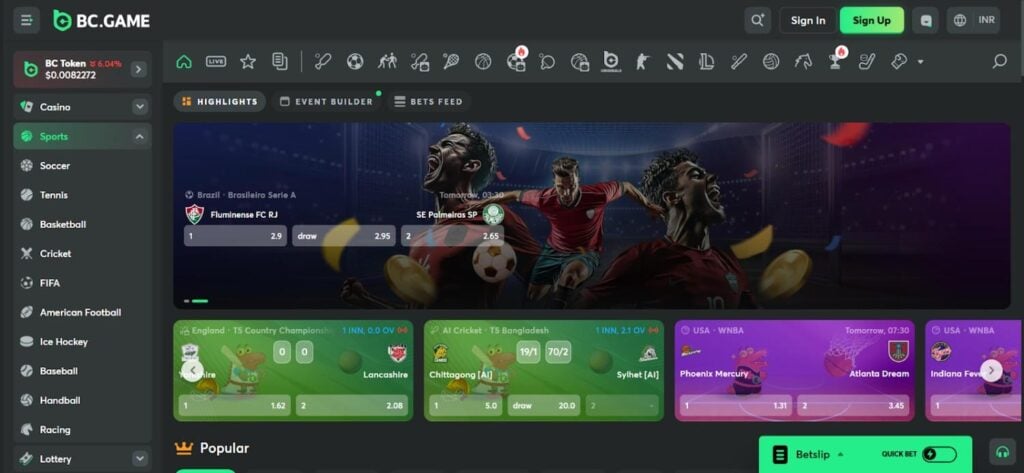Image resolution: width=1024 pixels, height=473 pixels.
Task: Open BC Originals icon in sports bar
Action: pyautogui.click(x=611, y=61)
